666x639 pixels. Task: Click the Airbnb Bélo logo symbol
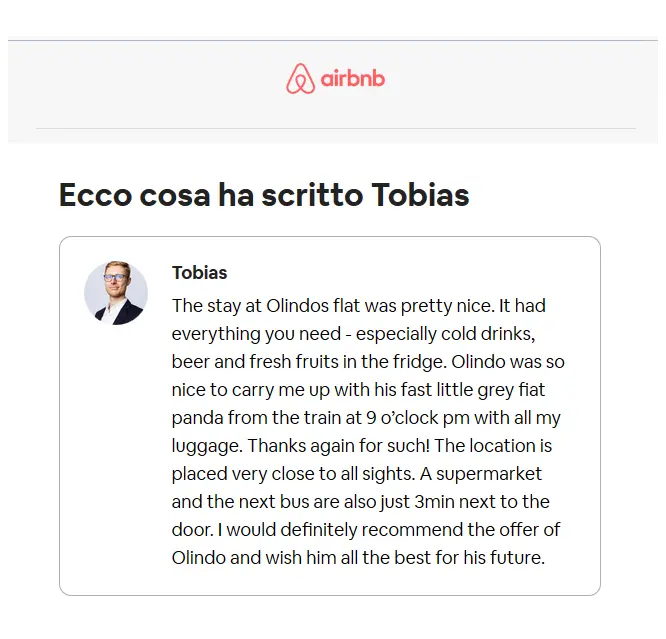[x=300, y=79]
